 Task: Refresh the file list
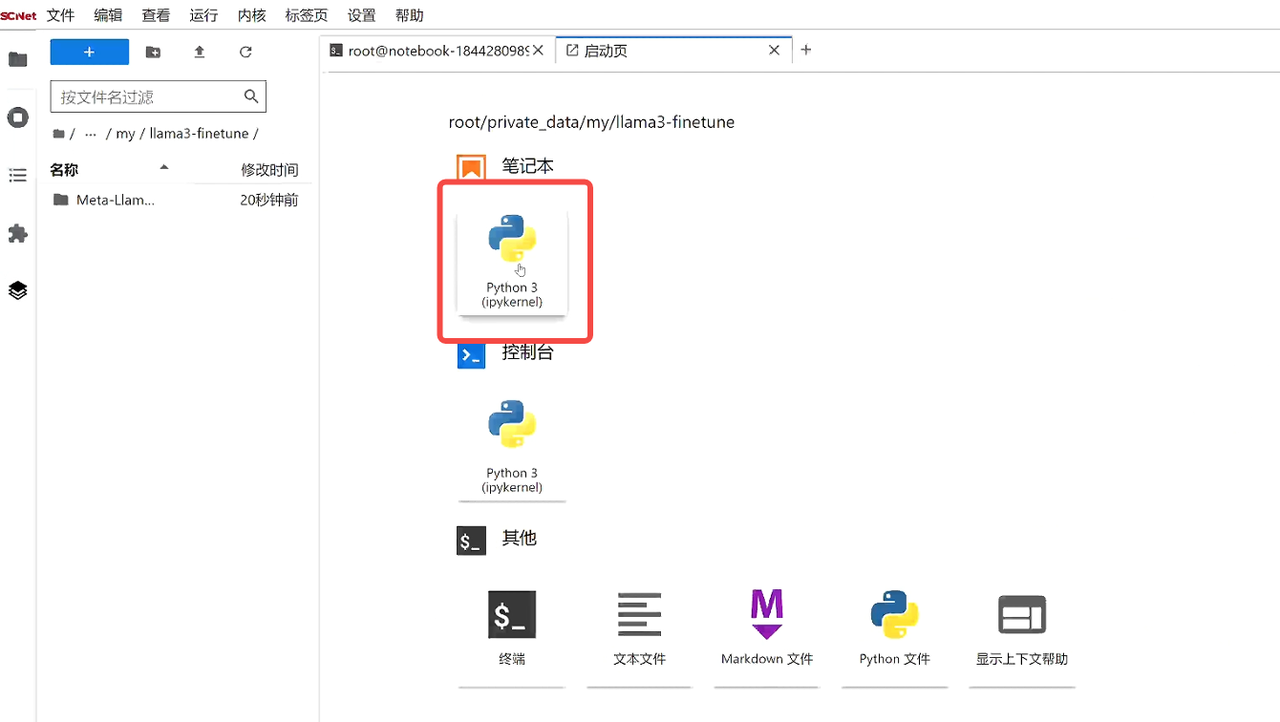(246, 52)
